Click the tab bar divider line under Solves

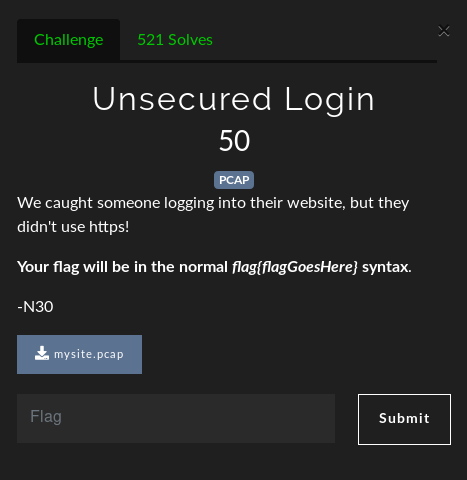click(278, 61)
